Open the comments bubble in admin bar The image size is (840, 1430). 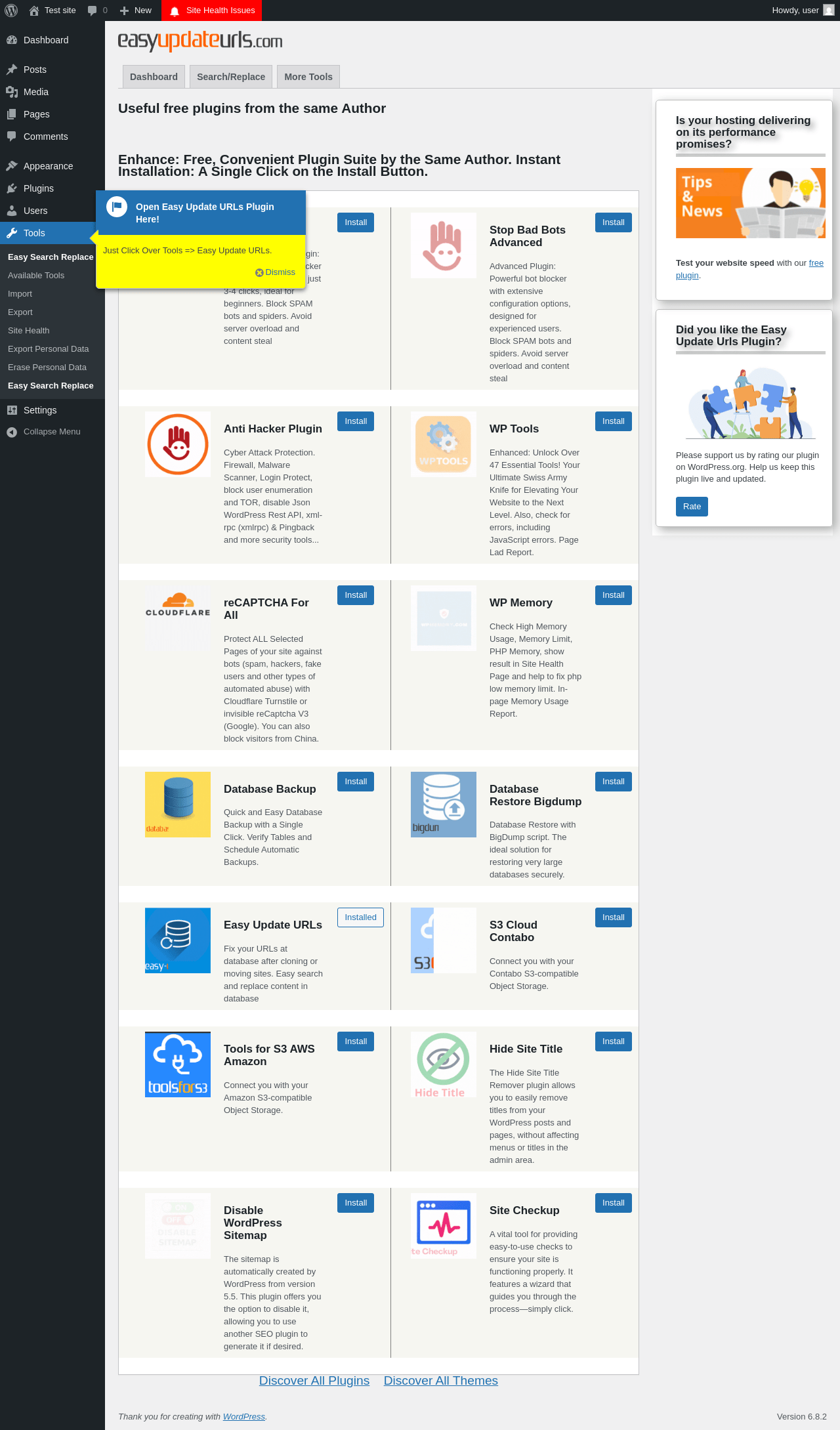click(x=92, y=11)
